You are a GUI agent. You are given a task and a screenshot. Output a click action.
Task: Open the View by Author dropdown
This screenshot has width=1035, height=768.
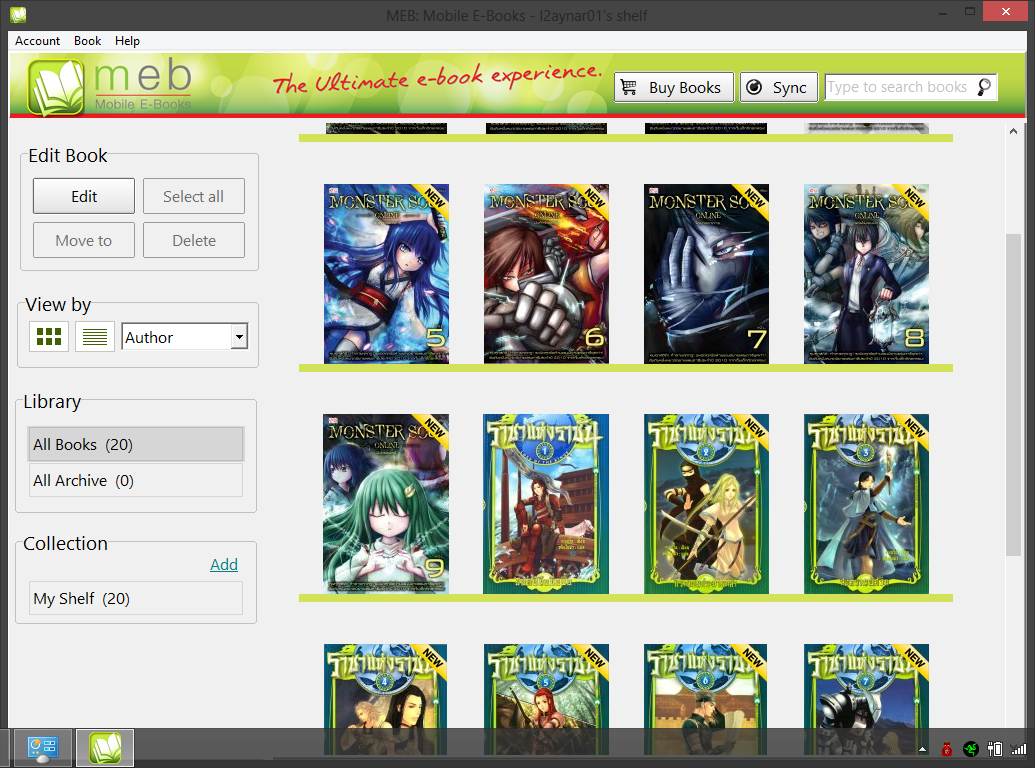click(x=185, y=336)
